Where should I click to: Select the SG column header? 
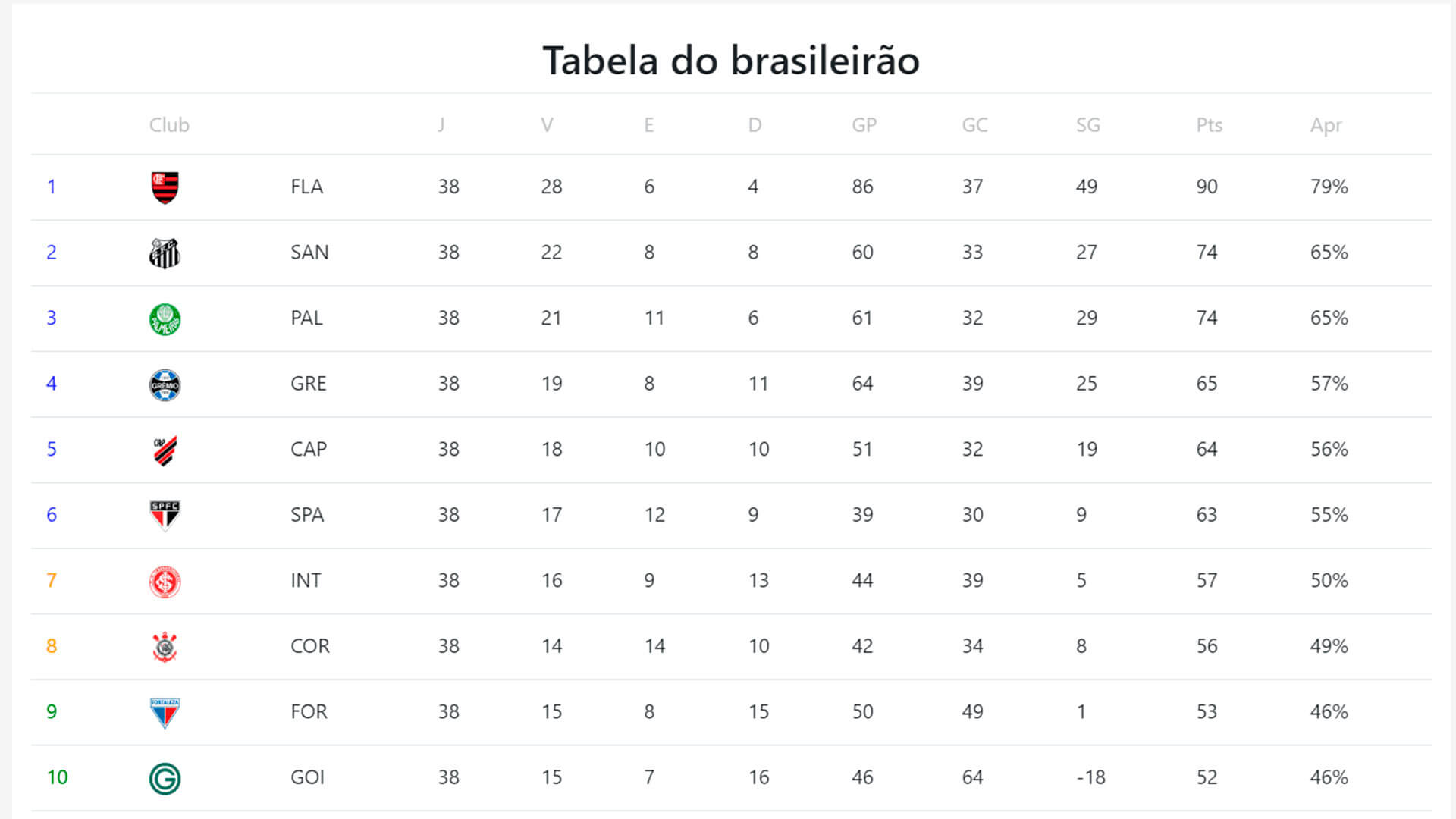1088,125
